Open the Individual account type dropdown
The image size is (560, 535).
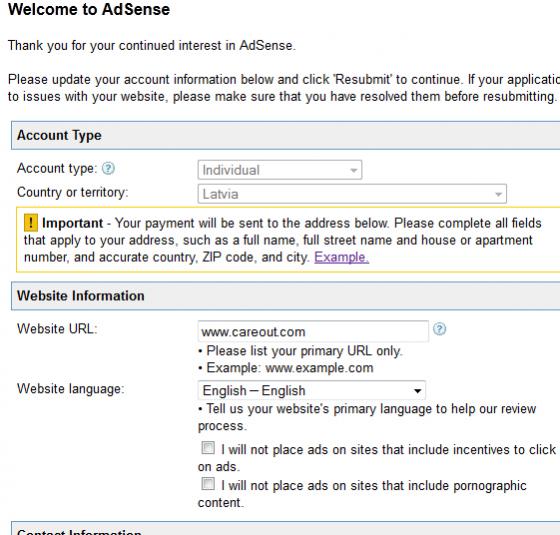click(280, 170)
